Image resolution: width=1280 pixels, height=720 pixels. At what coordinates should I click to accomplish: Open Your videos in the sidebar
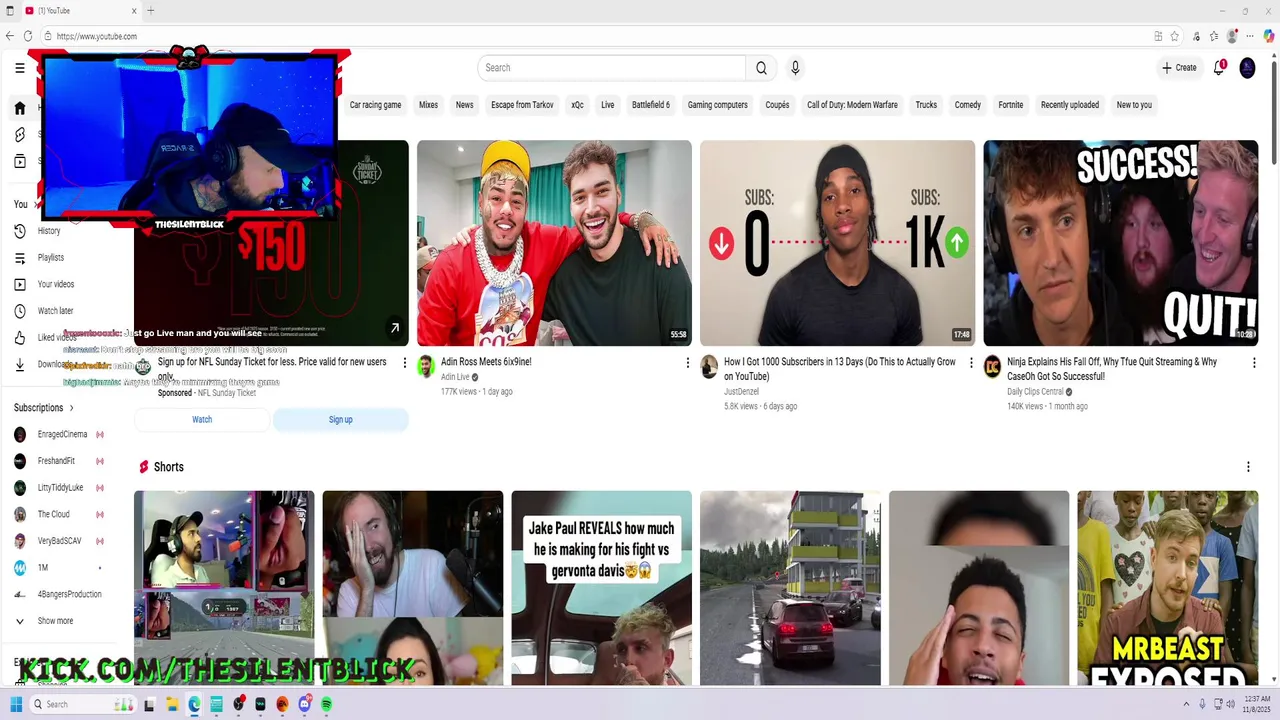click(56, 284)
